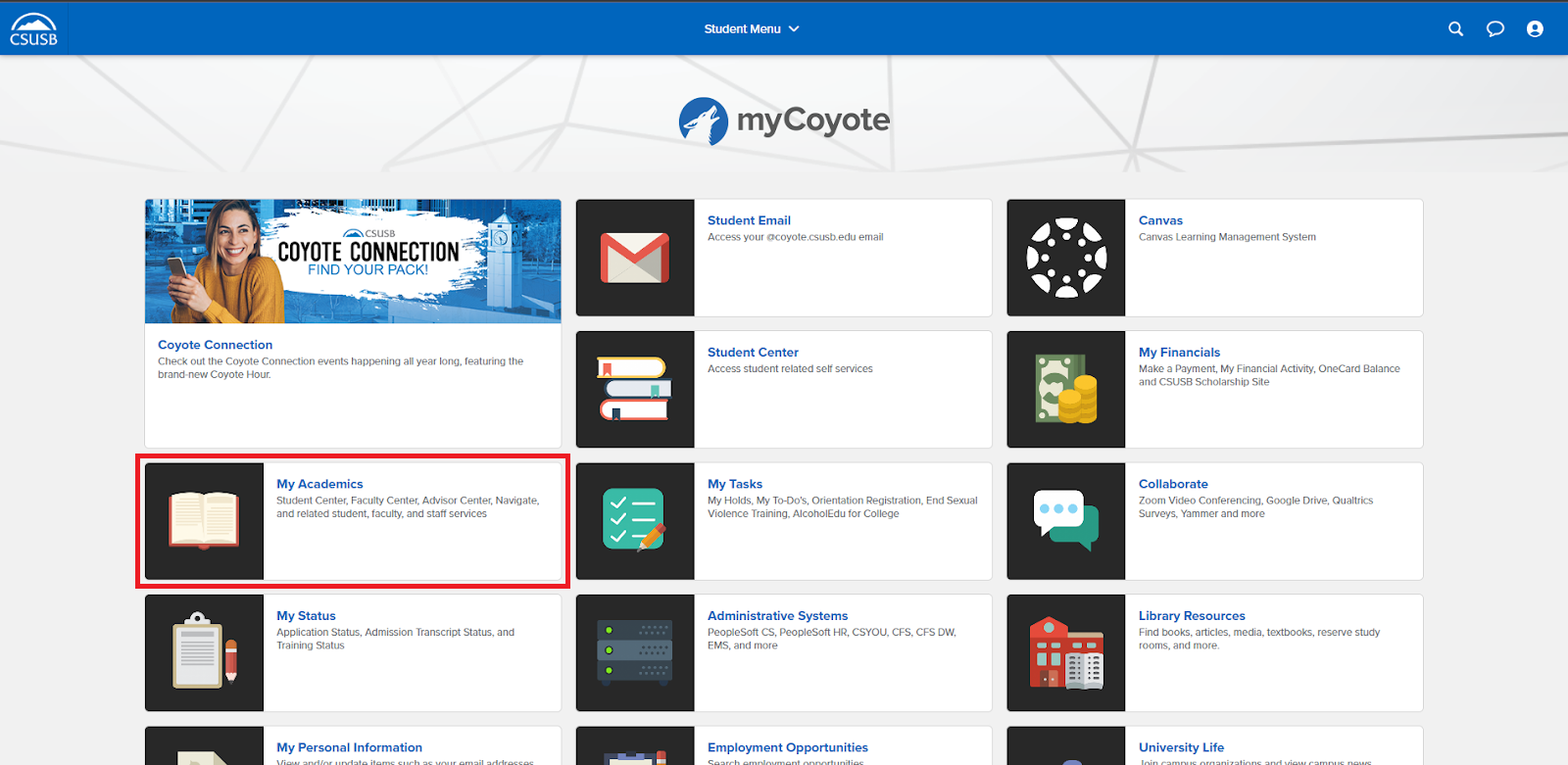Expand the Student Menu dropdown
Viewport: 1568px width, 765px height.
[751, 29]
